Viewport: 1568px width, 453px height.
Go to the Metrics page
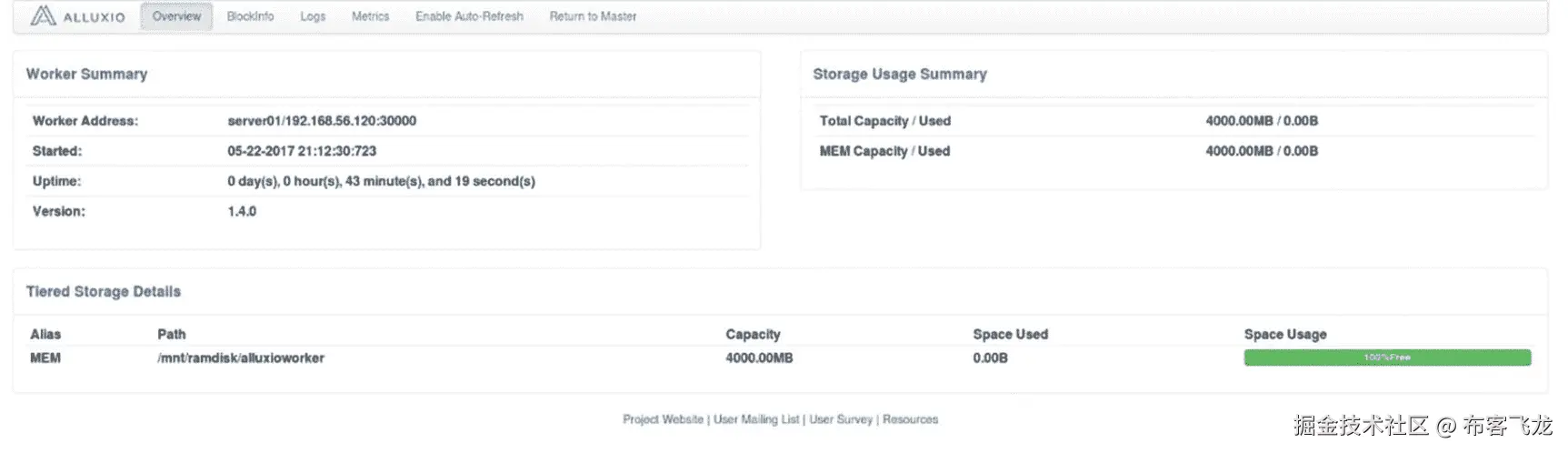[x=370, y=16]
